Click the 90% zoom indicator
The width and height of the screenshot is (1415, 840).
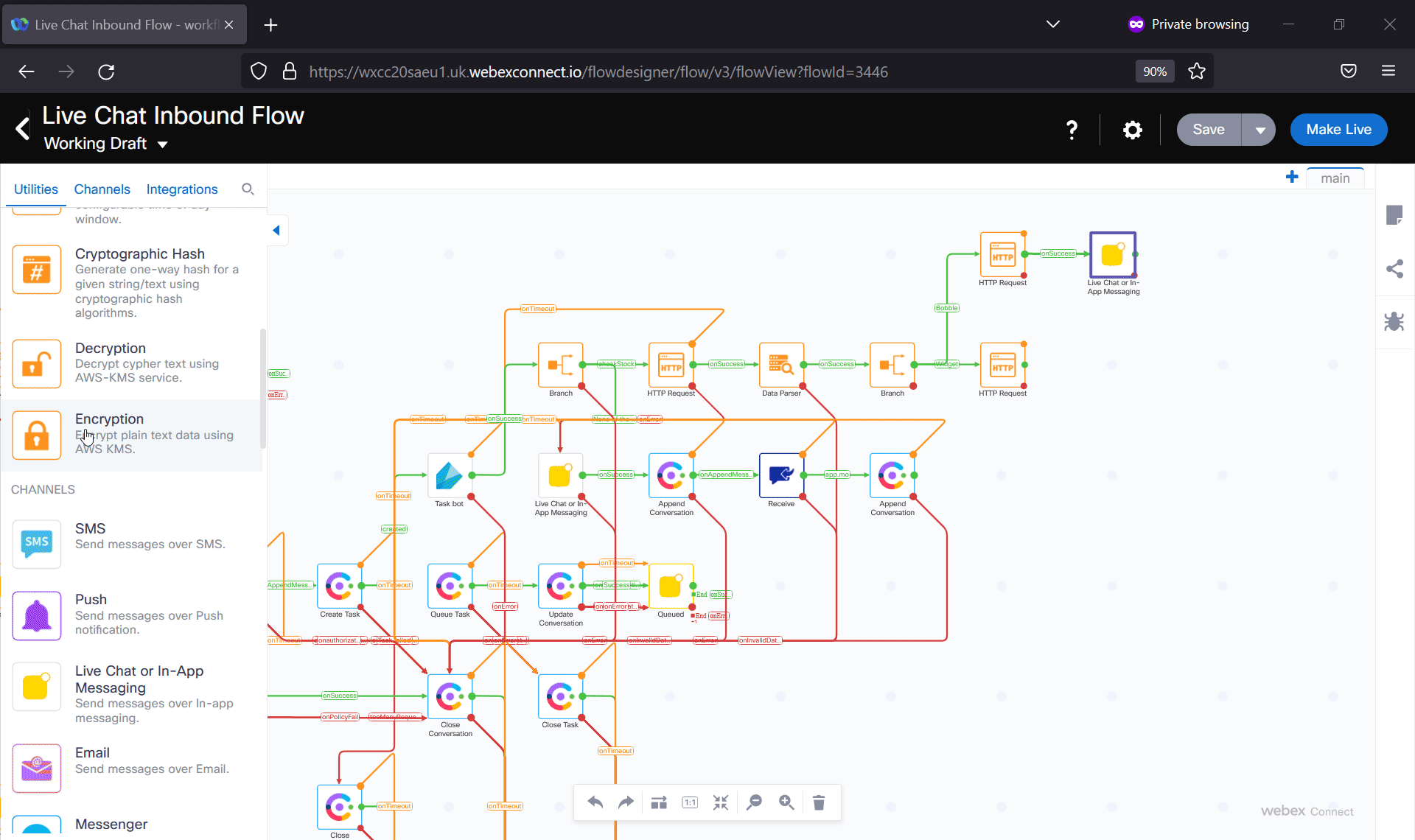1154,71
